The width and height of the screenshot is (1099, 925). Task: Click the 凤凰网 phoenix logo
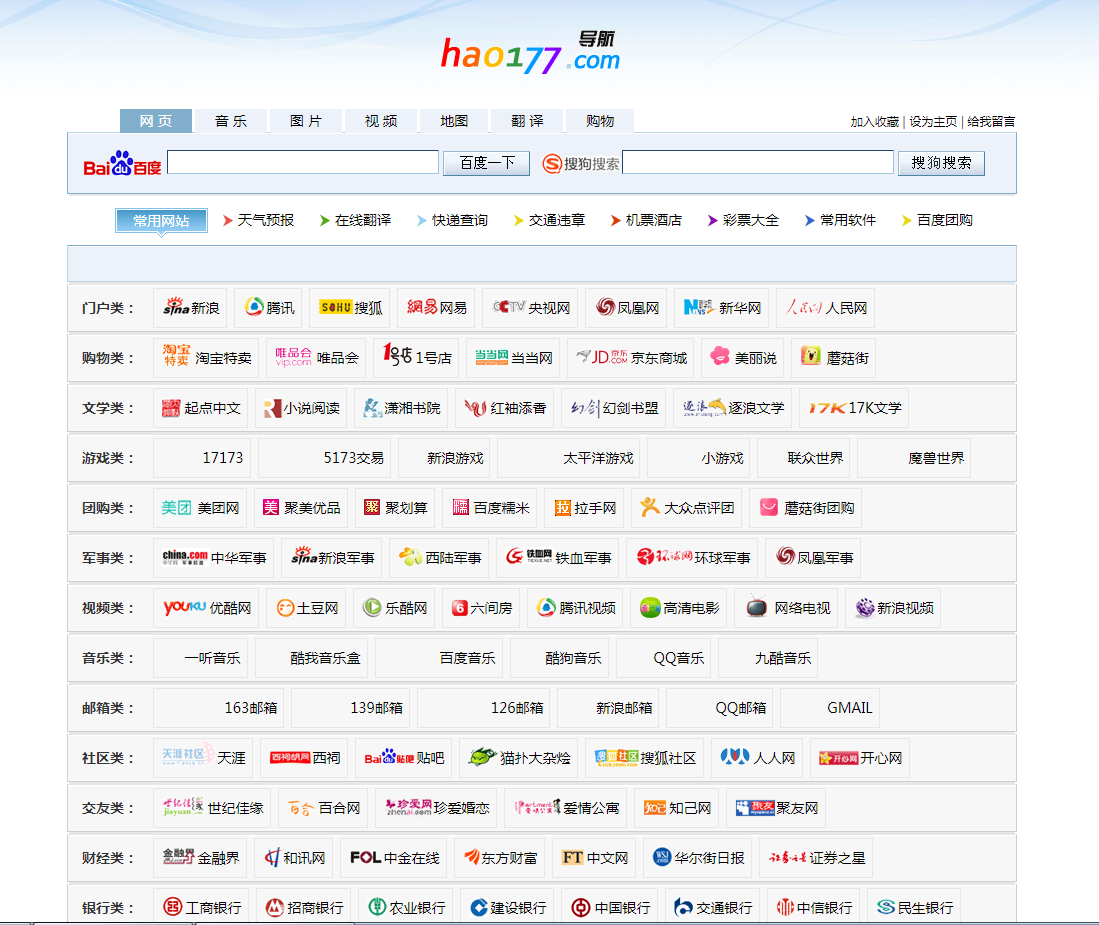605,307
